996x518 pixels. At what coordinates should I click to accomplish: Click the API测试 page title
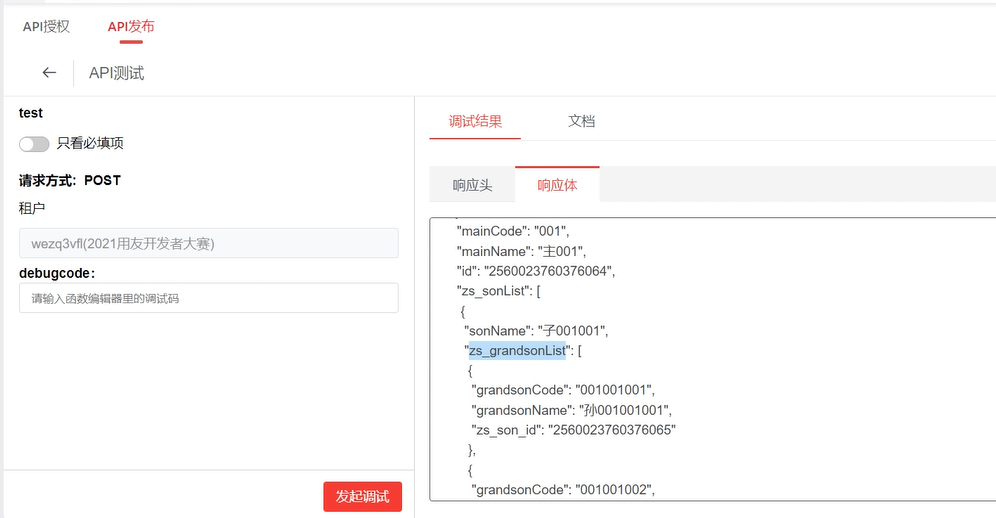click(x=117, y=73)
